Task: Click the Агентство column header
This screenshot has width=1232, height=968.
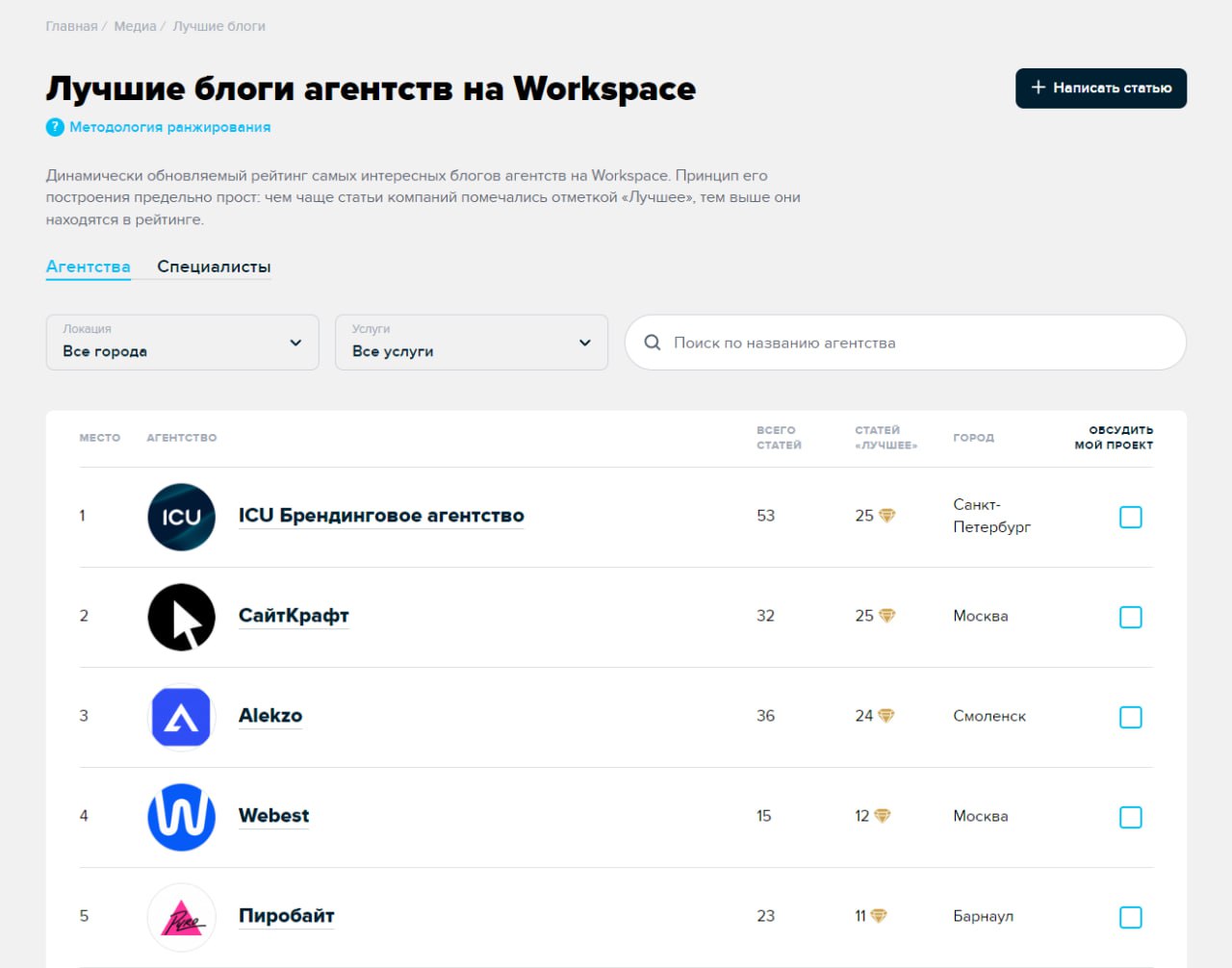Action: (182, 438)
